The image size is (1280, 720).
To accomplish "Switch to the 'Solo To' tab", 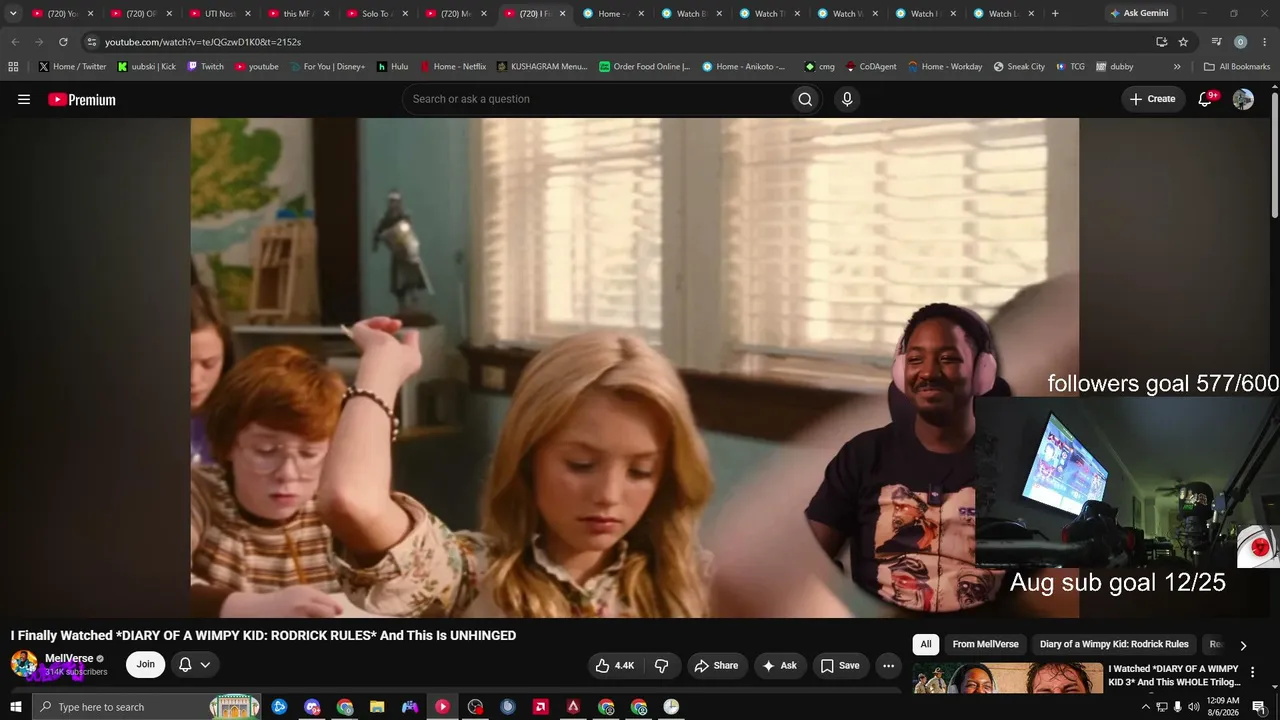I will 376,14.
